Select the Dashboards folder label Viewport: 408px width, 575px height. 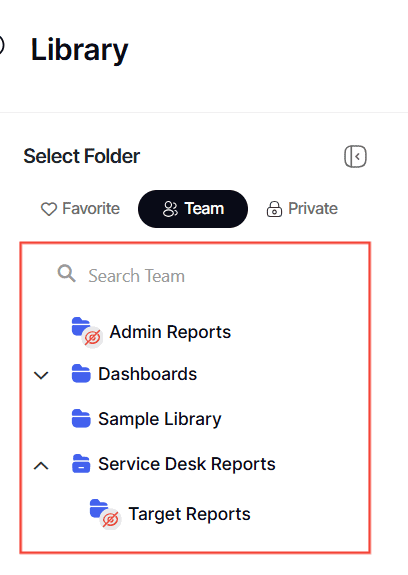[x=147, y=374]
